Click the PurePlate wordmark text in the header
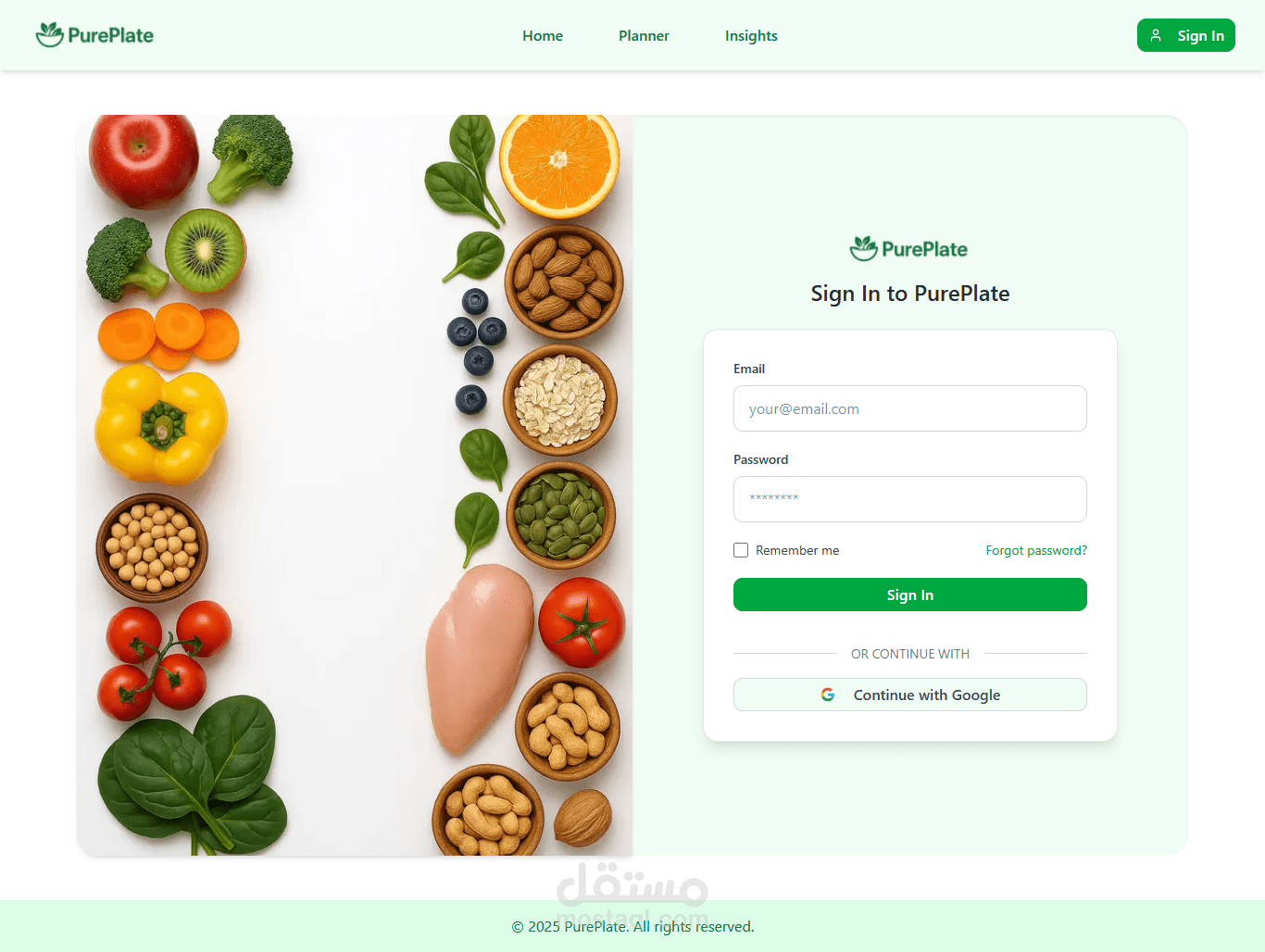1265x952 pixels. [x=110, y=35]
